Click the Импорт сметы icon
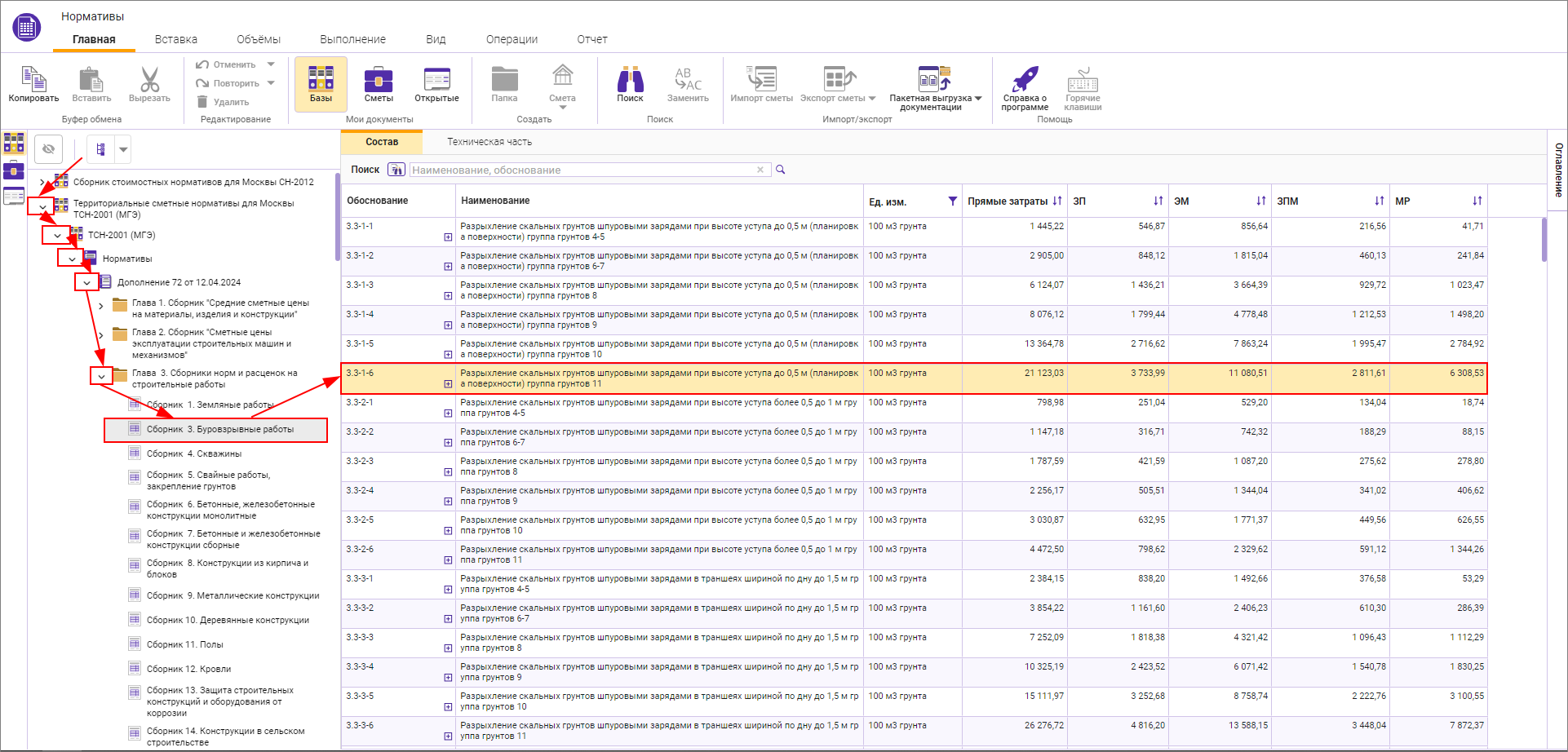This screenshot has width=1568, height=752. click(x=762, y=78)
